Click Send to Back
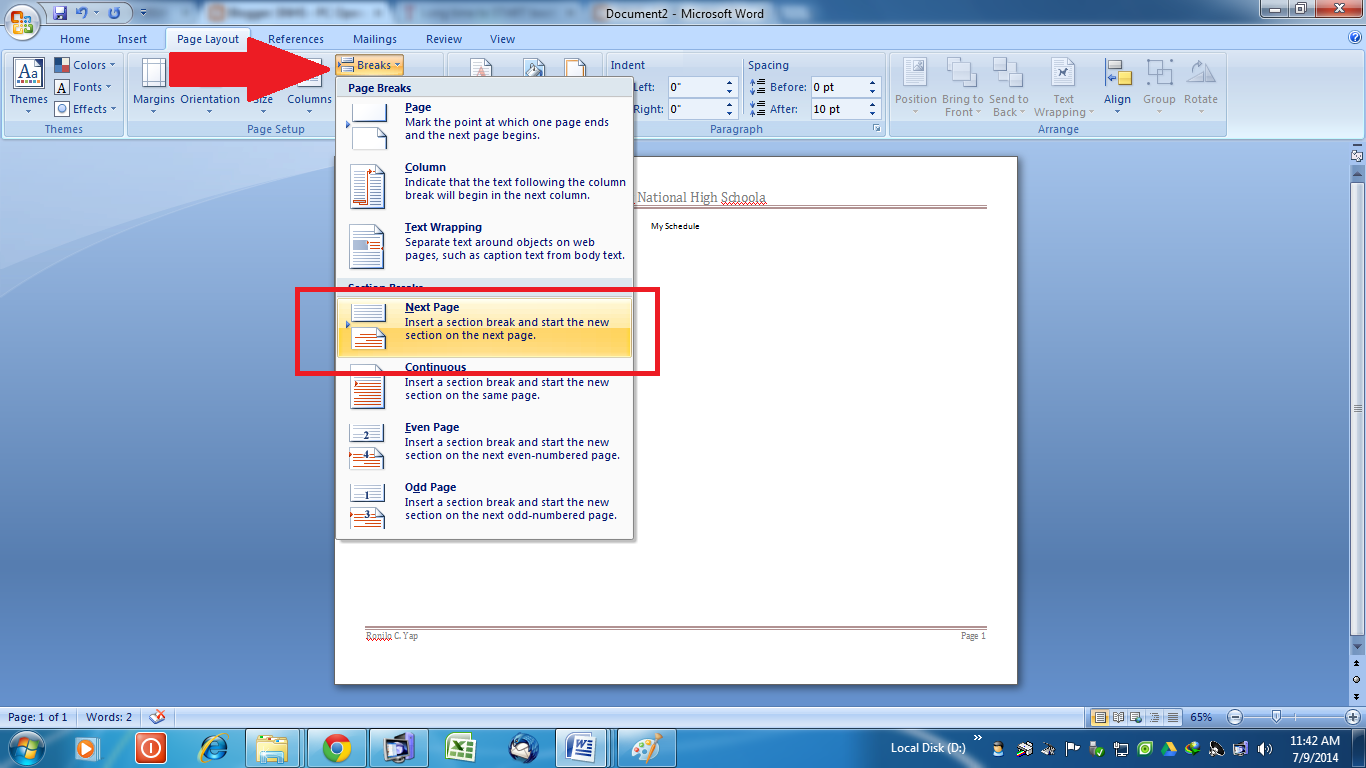This screenshot has width=1366, height=768. tap(1009, 87)
